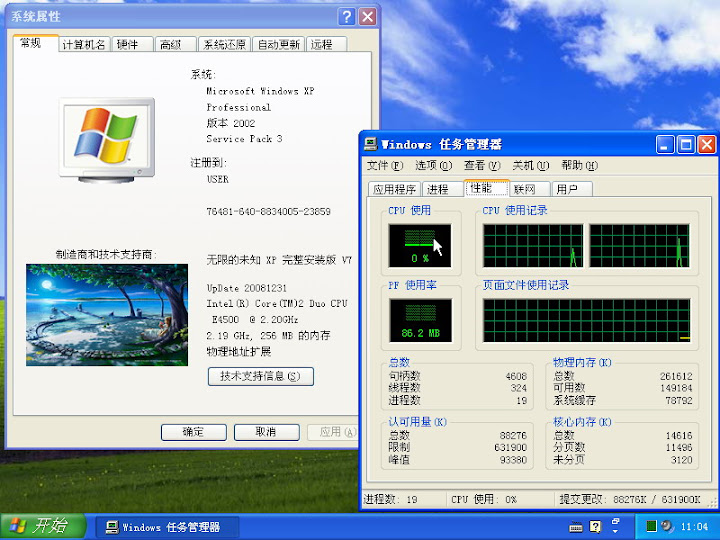Screen dimensions: 720x540
Task: Open the 远程 tab
Action: point(326,45)
